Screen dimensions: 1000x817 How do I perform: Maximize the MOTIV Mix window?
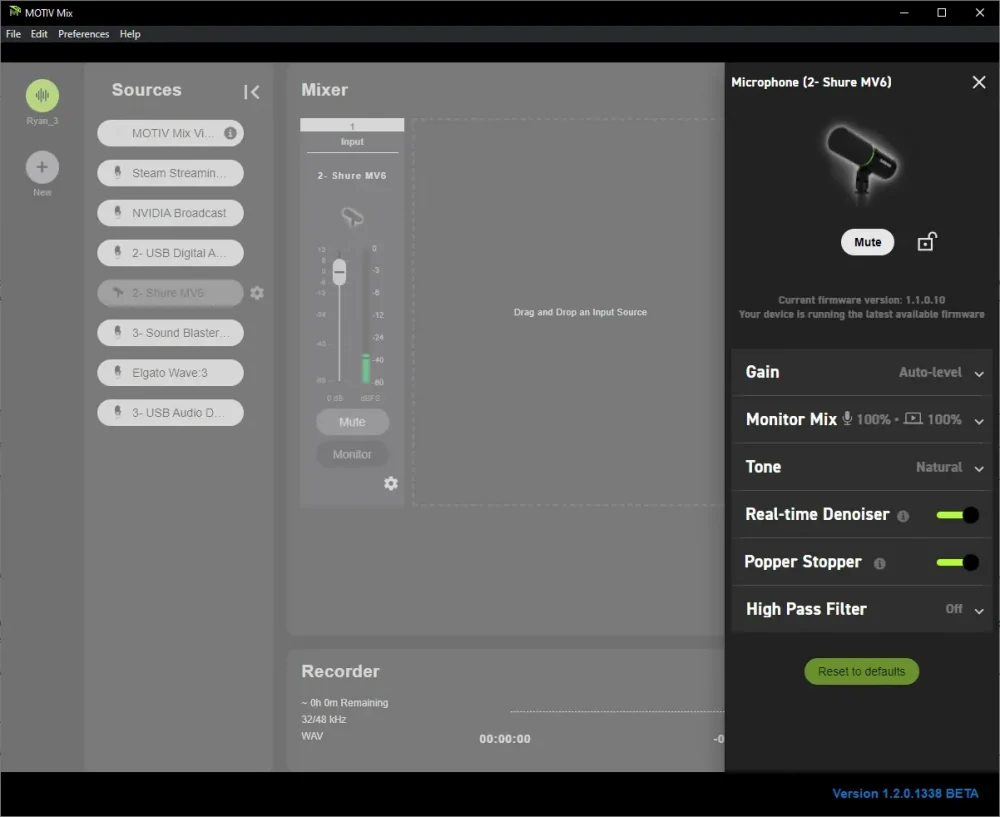pyautogui.click(x=941, y=13)
